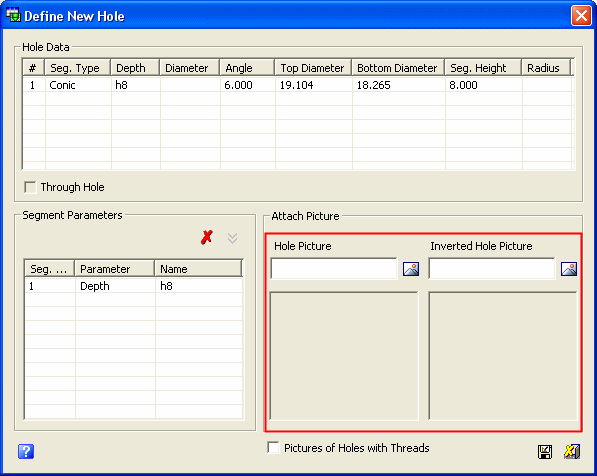Toggle Pictures of Holes with Threads checkbox
Screen dimensions: 597x476
tap(273, 448)
